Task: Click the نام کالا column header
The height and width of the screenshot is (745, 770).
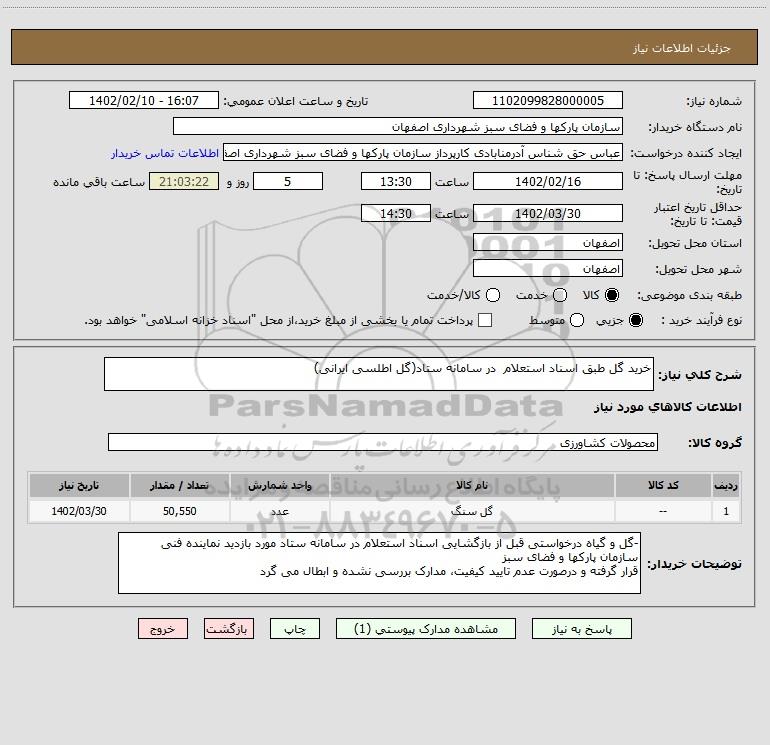Action: [x=471, y=485]
